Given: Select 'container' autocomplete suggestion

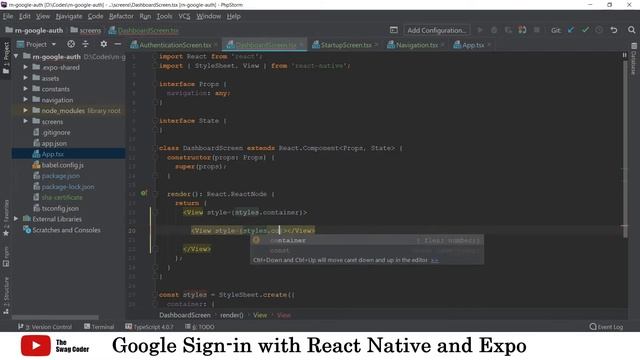Looking at the screenshot, I should click(x=367, y=240).
